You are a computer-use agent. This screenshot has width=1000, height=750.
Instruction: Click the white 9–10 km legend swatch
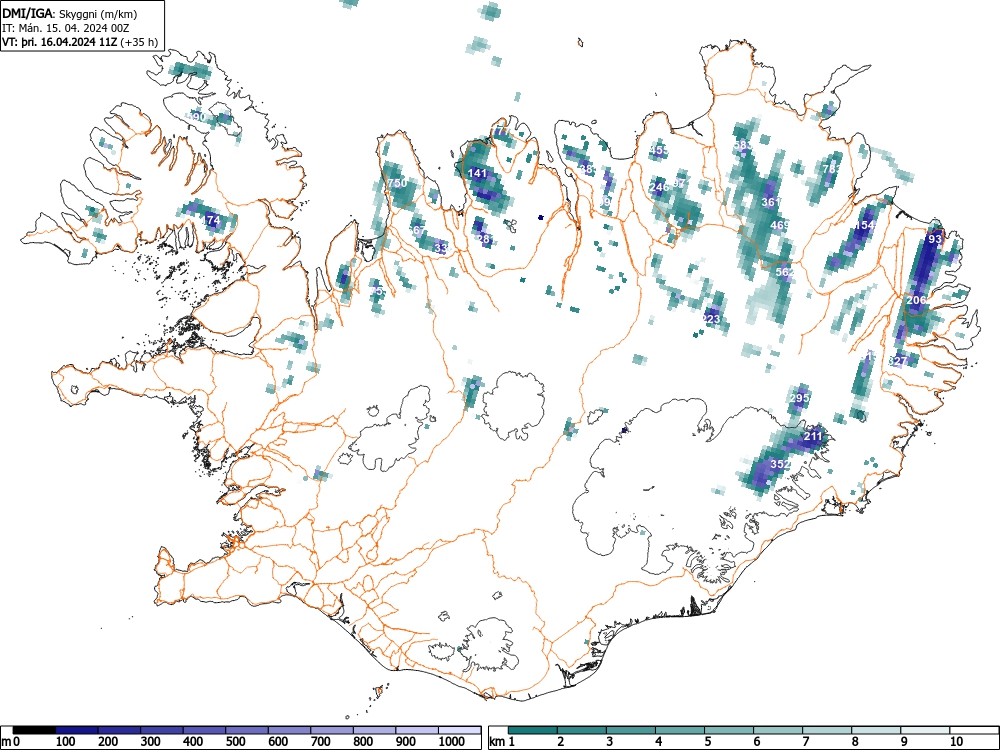click(x=925, y=730)
